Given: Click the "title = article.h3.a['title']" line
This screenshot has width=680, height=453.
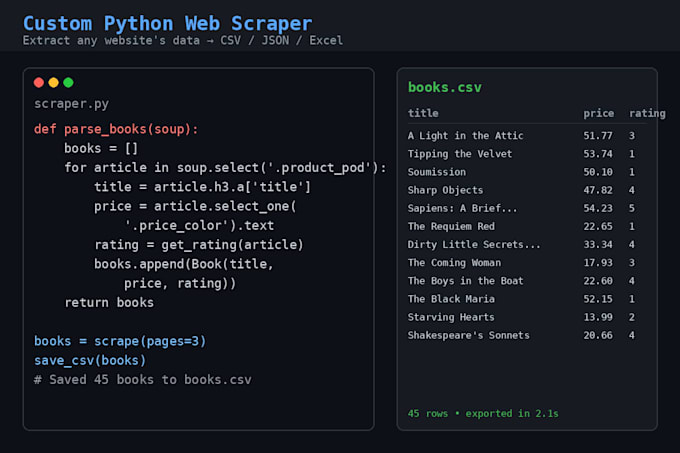Looking at the screenshot, I should coord(203,187).
